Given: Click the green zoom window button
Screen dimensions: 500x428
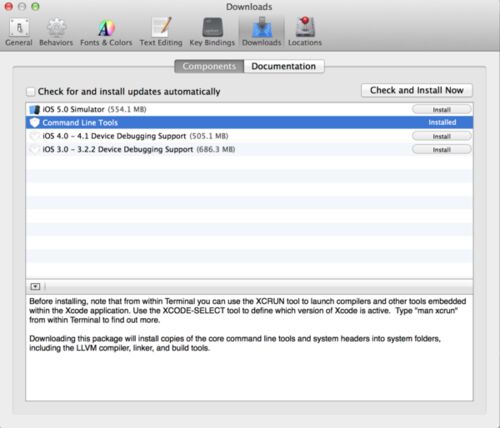Looking at the screenshot, I should click(35, 6).
